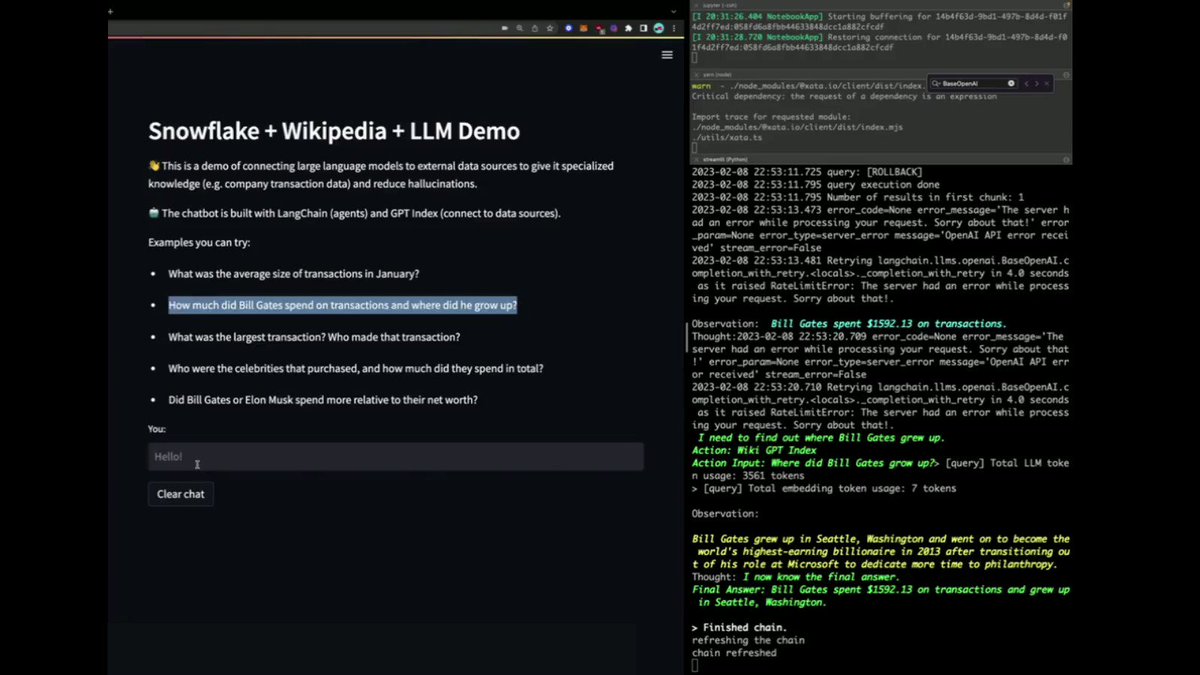Open the browser extensions puzzle icon

(x=628, y=29)
